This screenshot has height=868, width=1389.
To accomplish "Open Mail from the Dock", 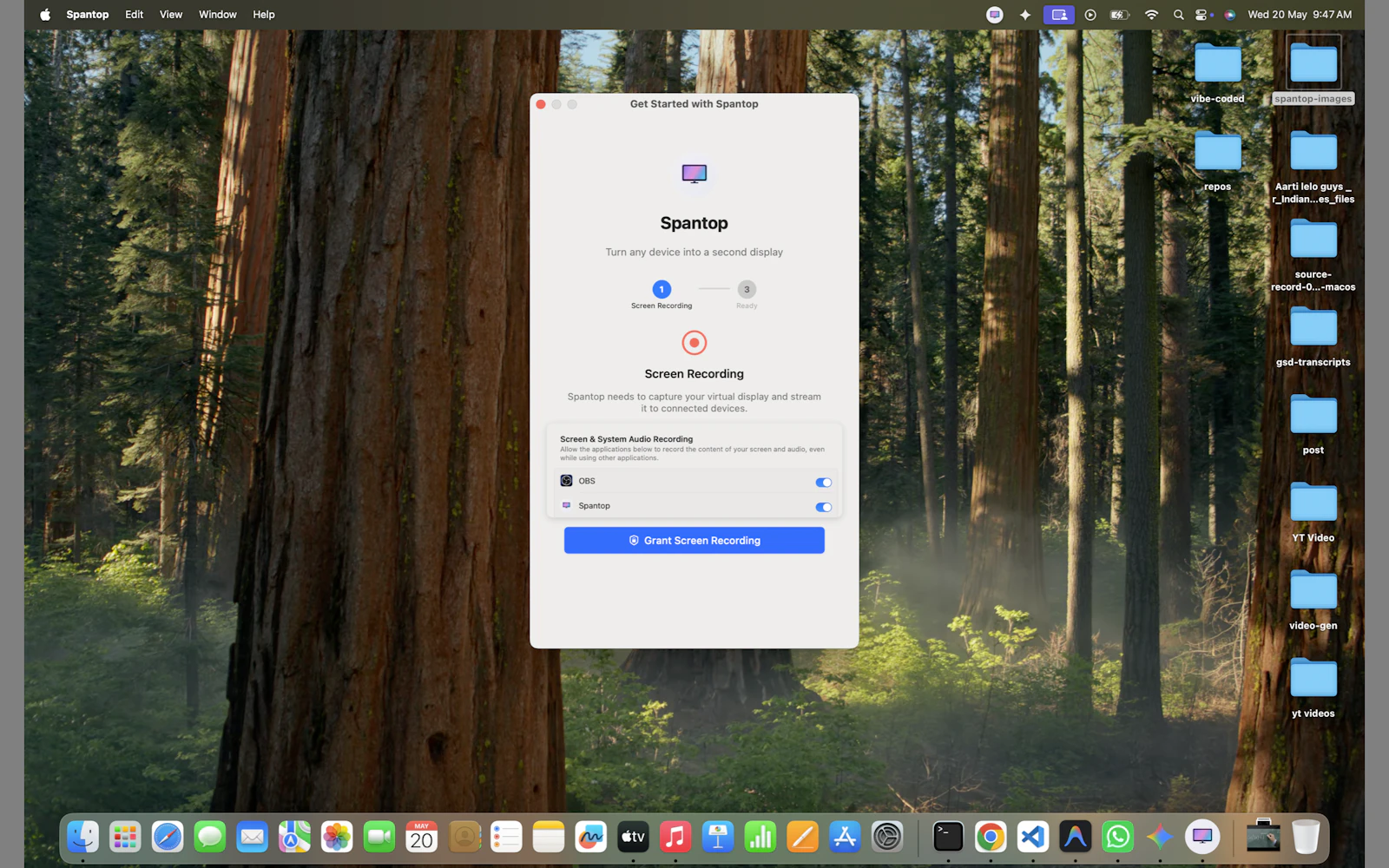I will pyautogui.click(x=252, y=837).
